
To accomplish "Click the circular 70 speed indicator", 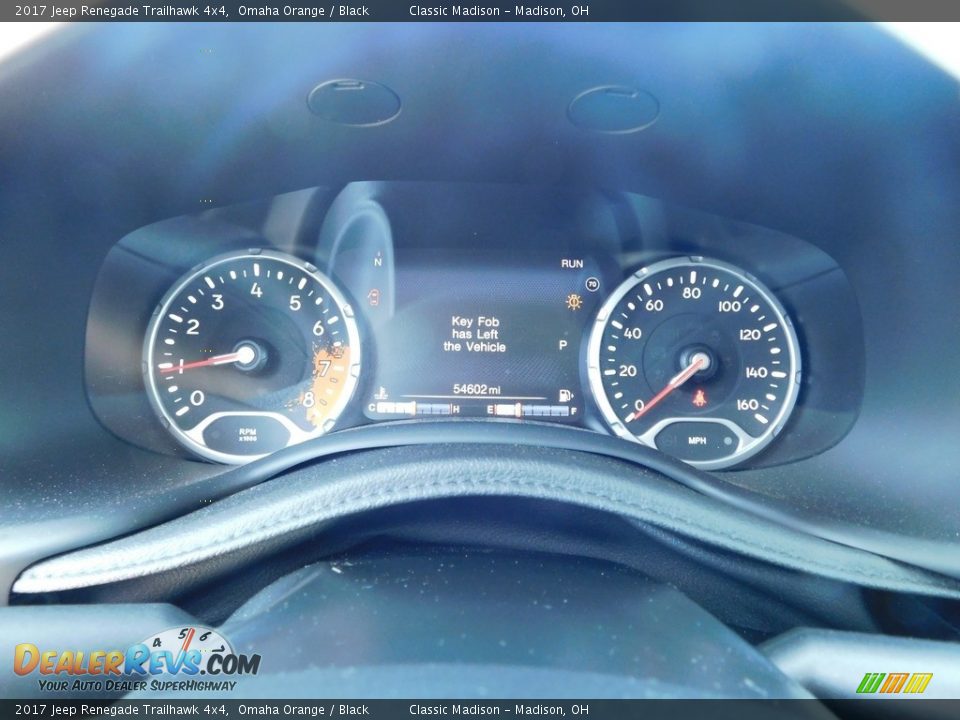I will click(592, 285).
